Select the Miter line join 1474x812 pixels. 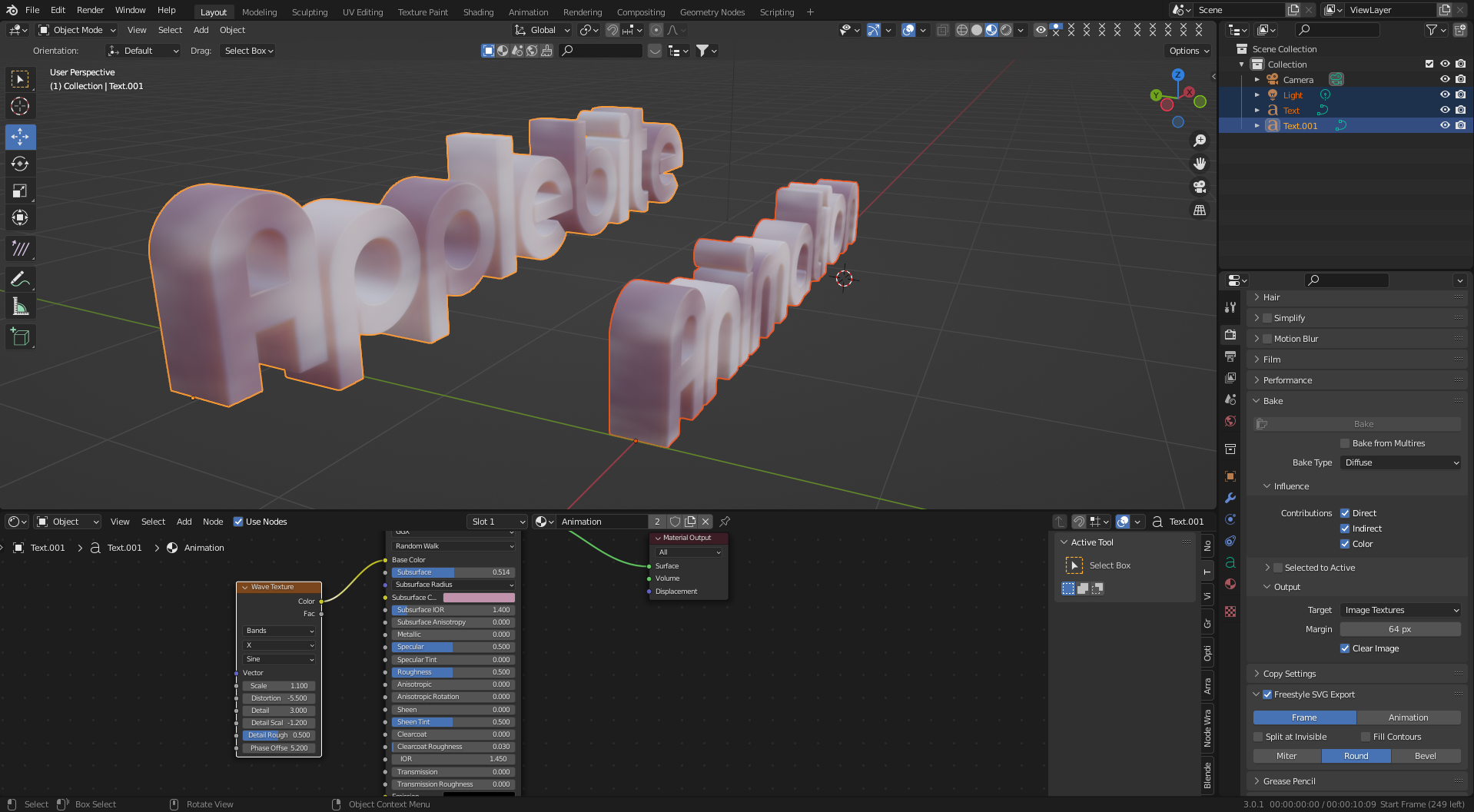(1287, 756)
